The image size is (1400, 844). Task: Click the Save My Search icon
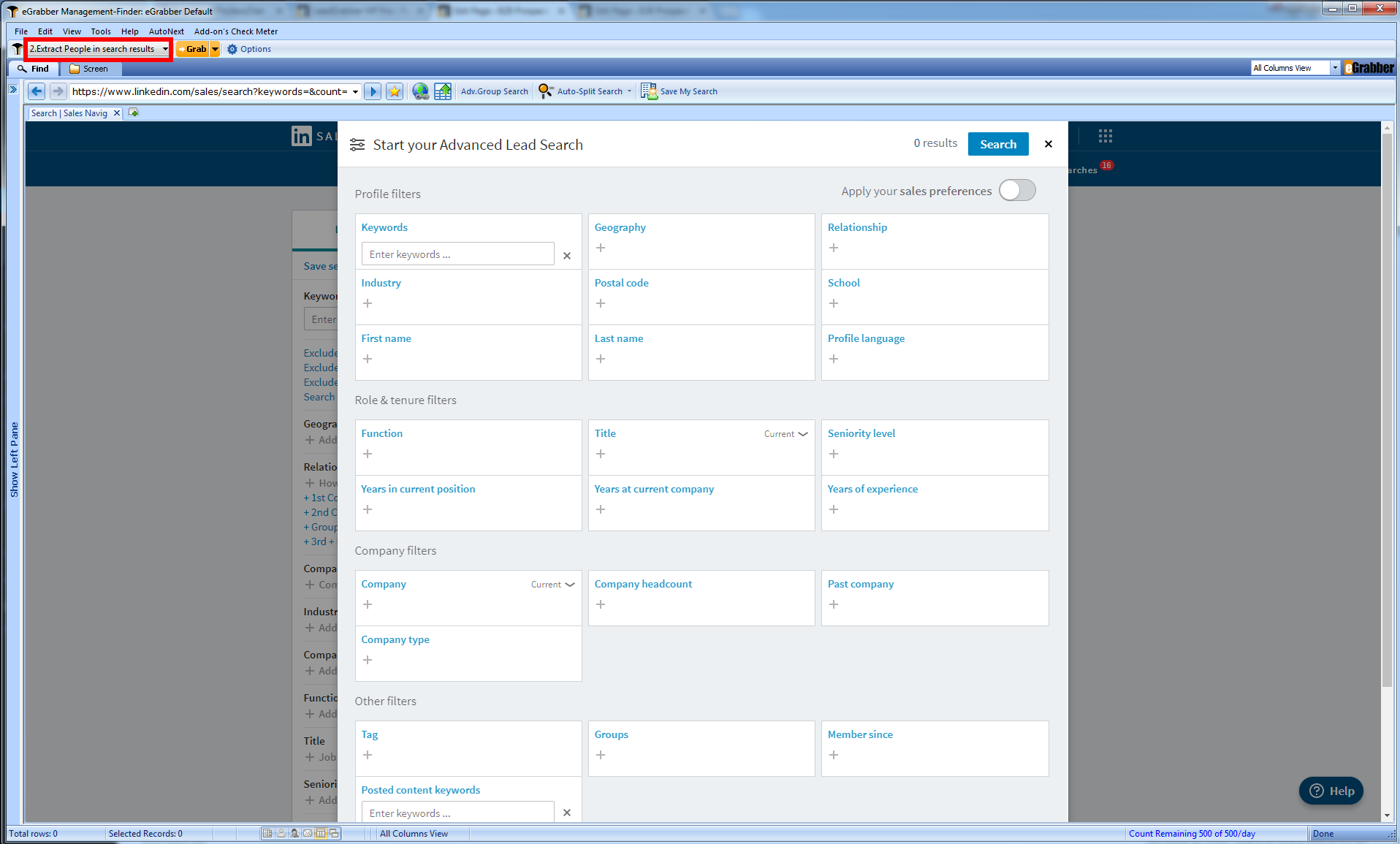click(x=649, y=91)
